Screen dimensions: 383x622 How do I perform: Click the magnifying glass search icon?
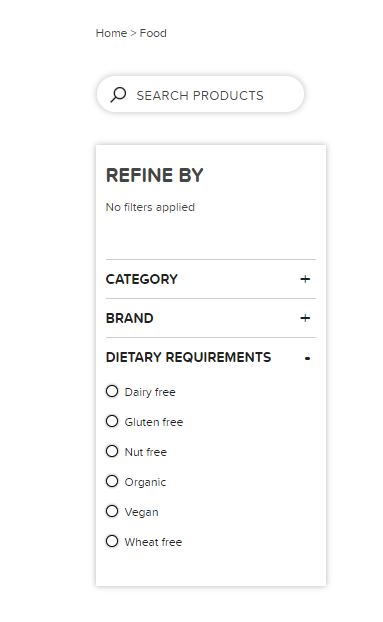[x=118, y=95]
